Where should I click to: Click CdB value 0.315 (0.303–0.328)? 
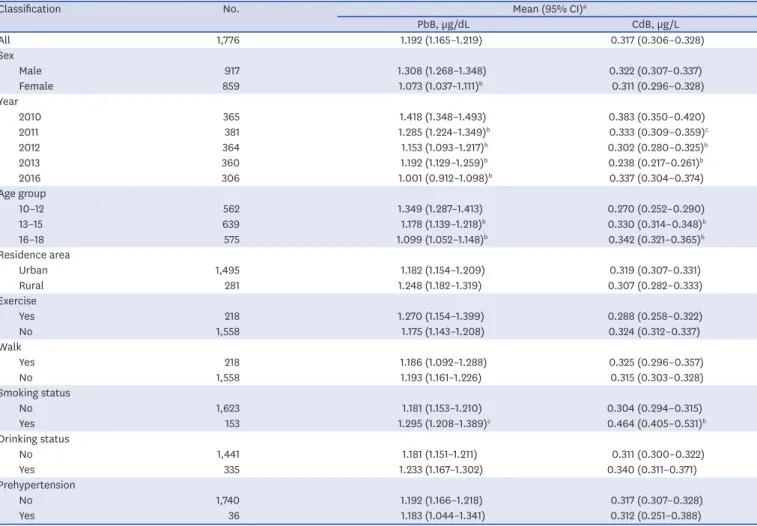coord(657,378)
